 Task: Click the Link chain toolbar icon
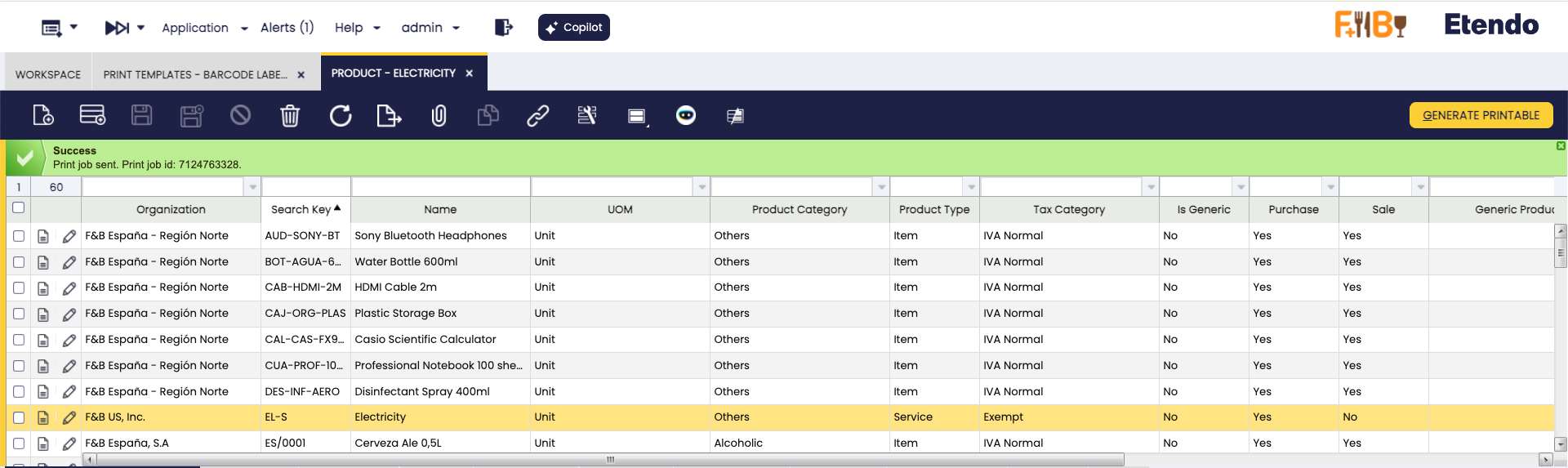pyautogui.click(x=537, y=116)
